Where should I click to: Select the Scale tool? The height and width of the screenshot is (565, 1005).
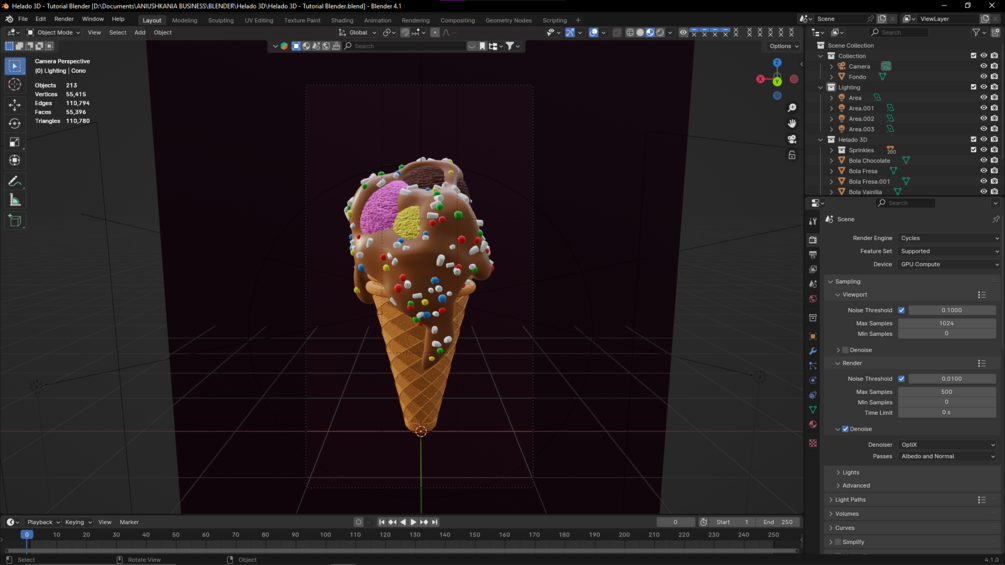(15, 142)
